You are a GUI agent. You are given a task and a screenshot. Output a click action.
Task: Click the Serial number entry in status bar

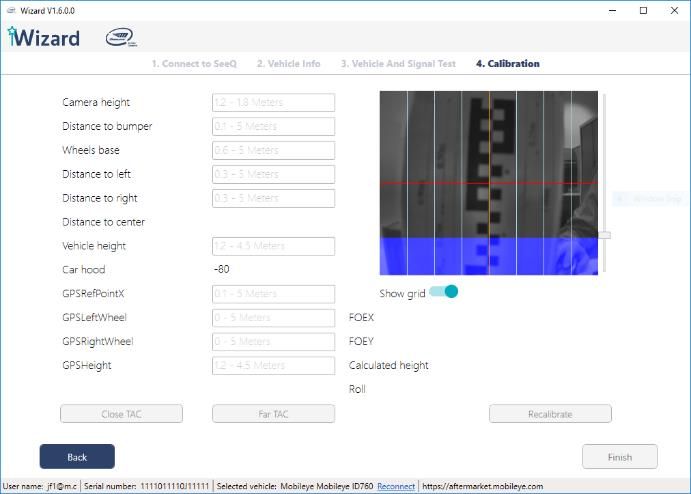coord(146,487)
